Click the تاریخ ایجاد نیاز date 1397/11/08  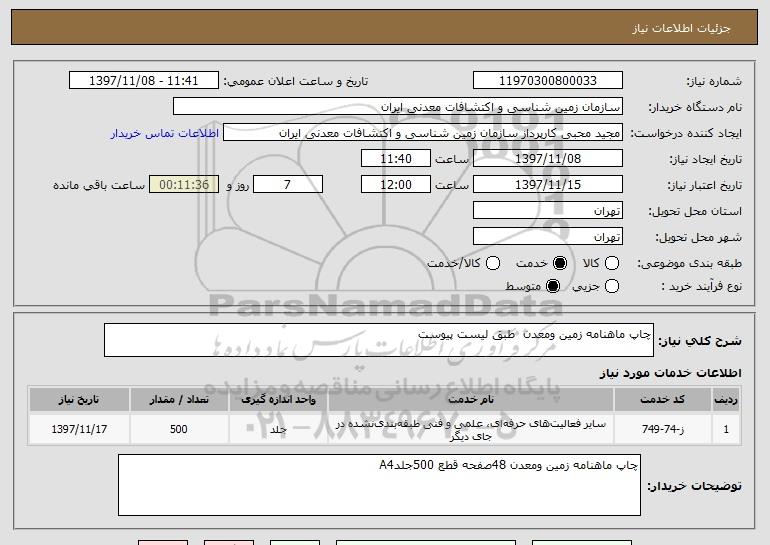(x=548, y=159)
